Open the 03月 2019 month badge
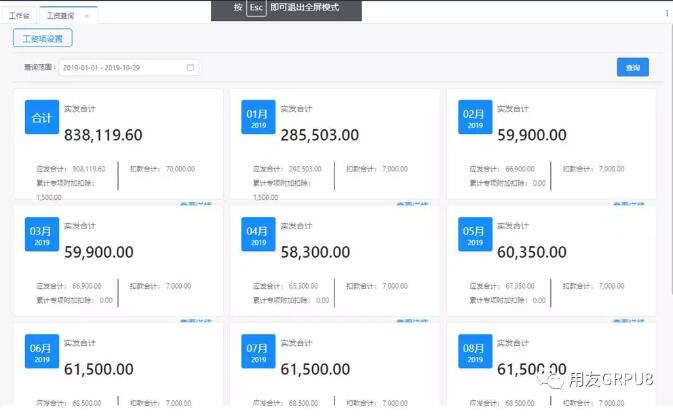 point(42,236)
